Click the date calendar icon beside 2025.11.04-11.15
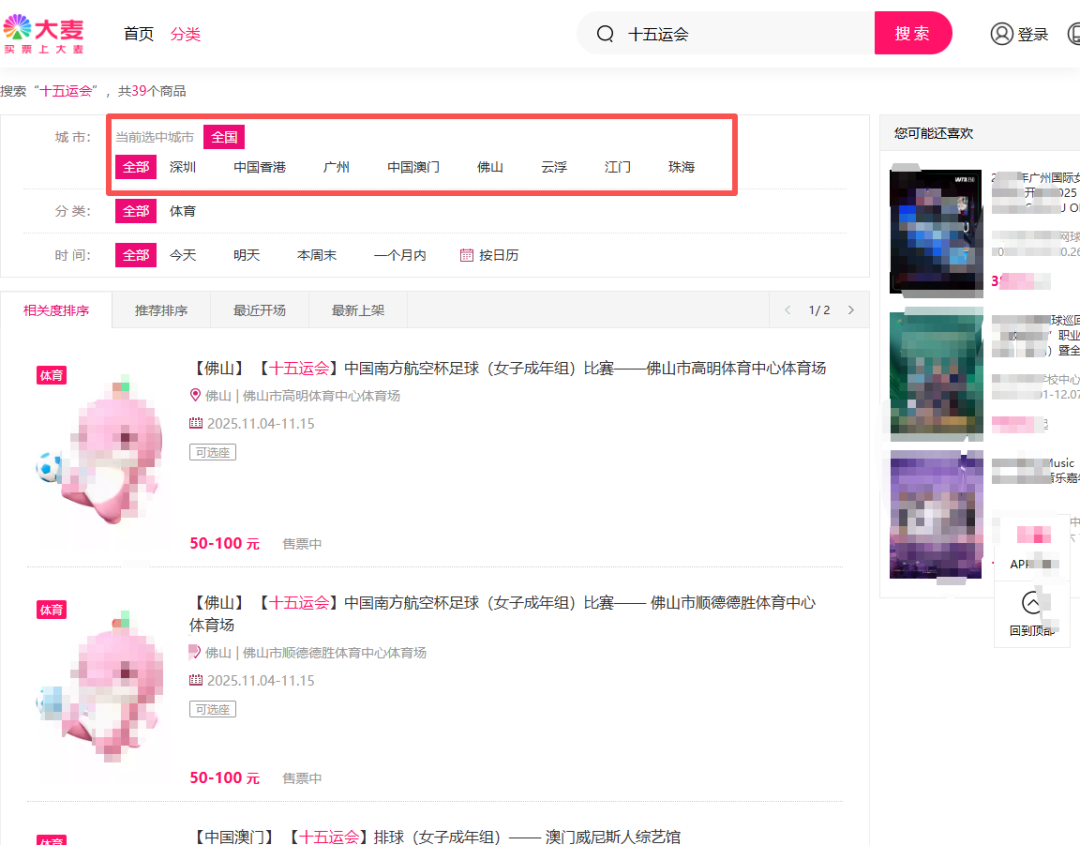1080x845 pixels. pos(196,423)
